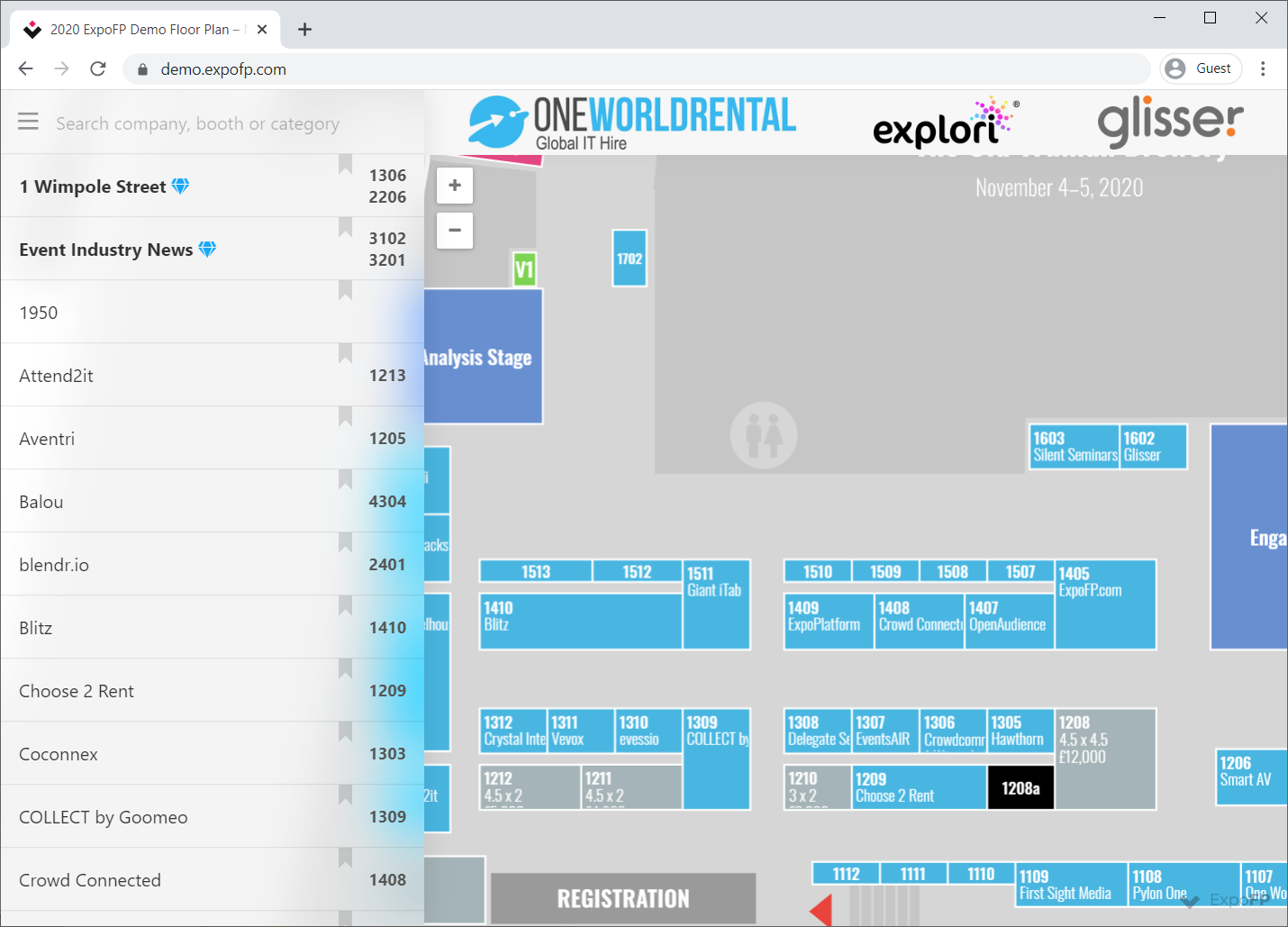Bookmark the Balou exhibitor
Screen dimensions: 1288x927
point(345,480)
